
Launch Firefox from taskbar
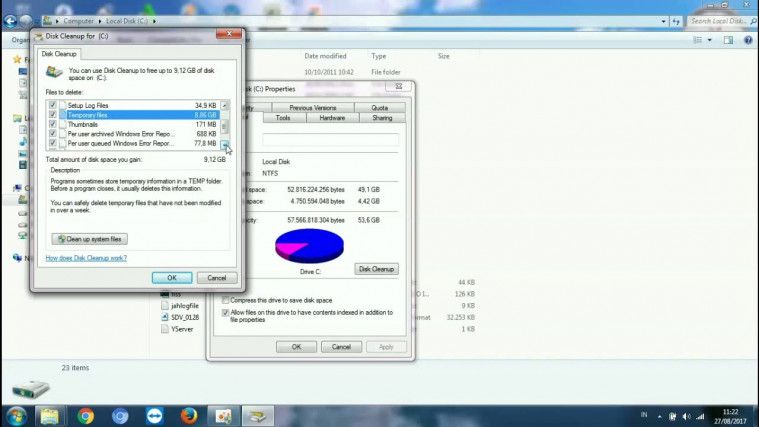click(189, 416)
